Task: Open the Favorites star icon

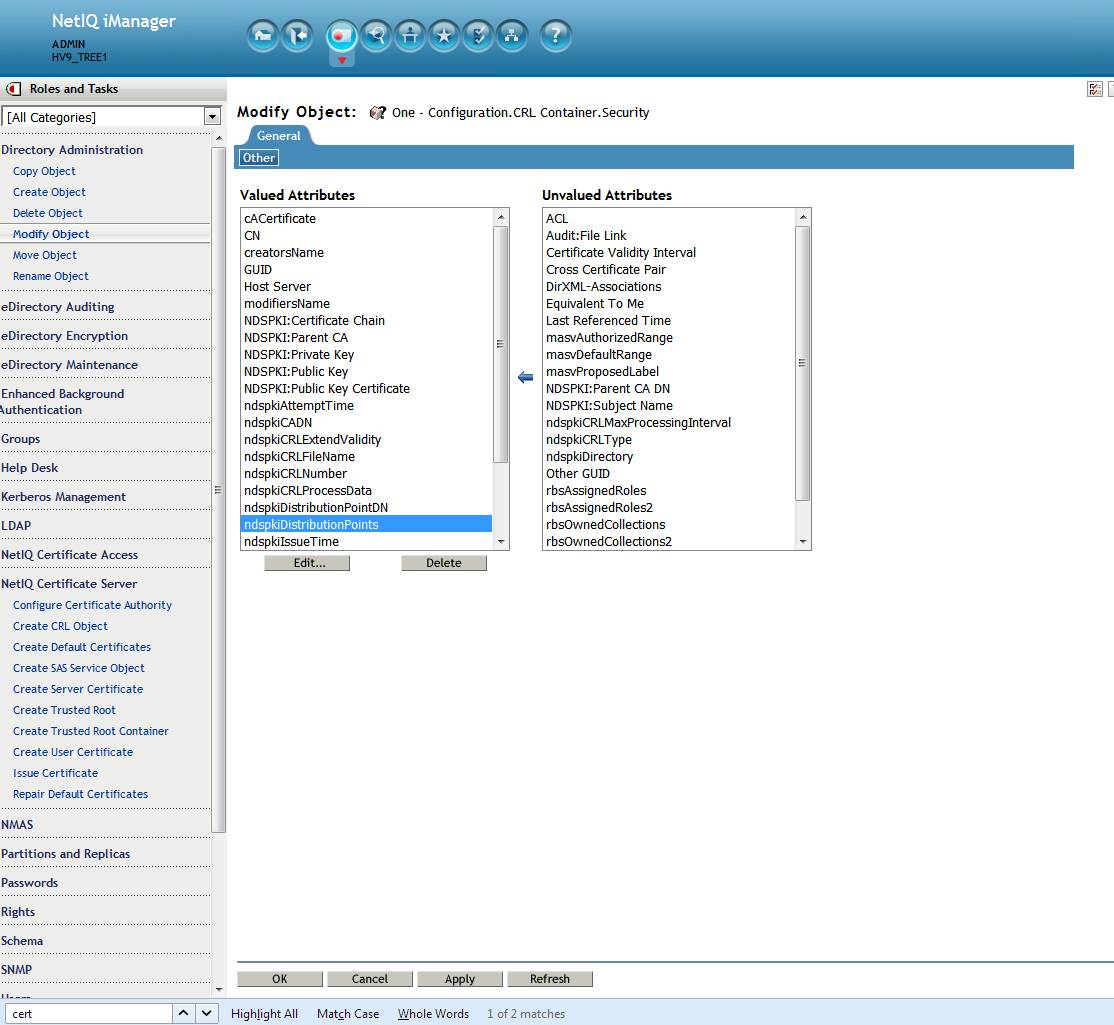Action: (x=444, y=35)
